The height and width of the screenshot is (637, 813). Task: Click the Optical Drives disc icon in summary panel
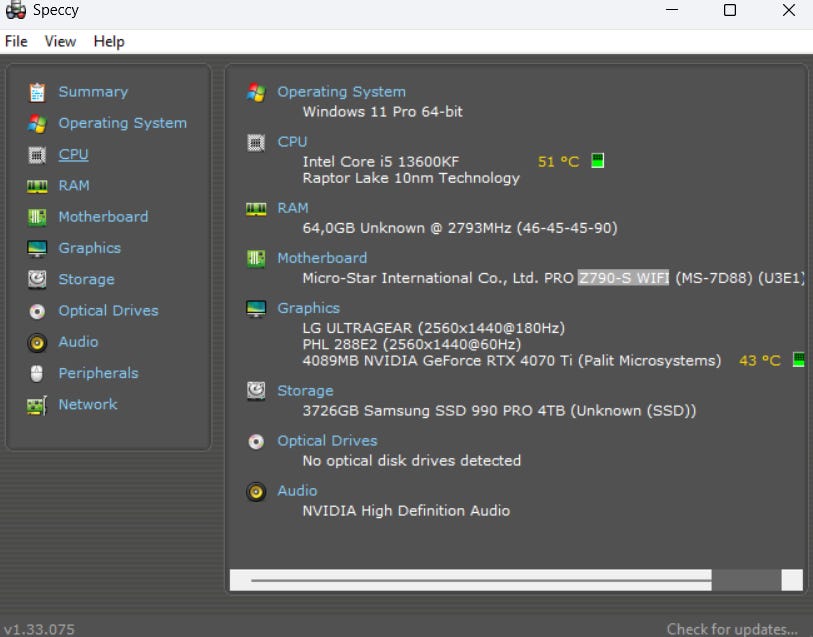tap(256, 441)
